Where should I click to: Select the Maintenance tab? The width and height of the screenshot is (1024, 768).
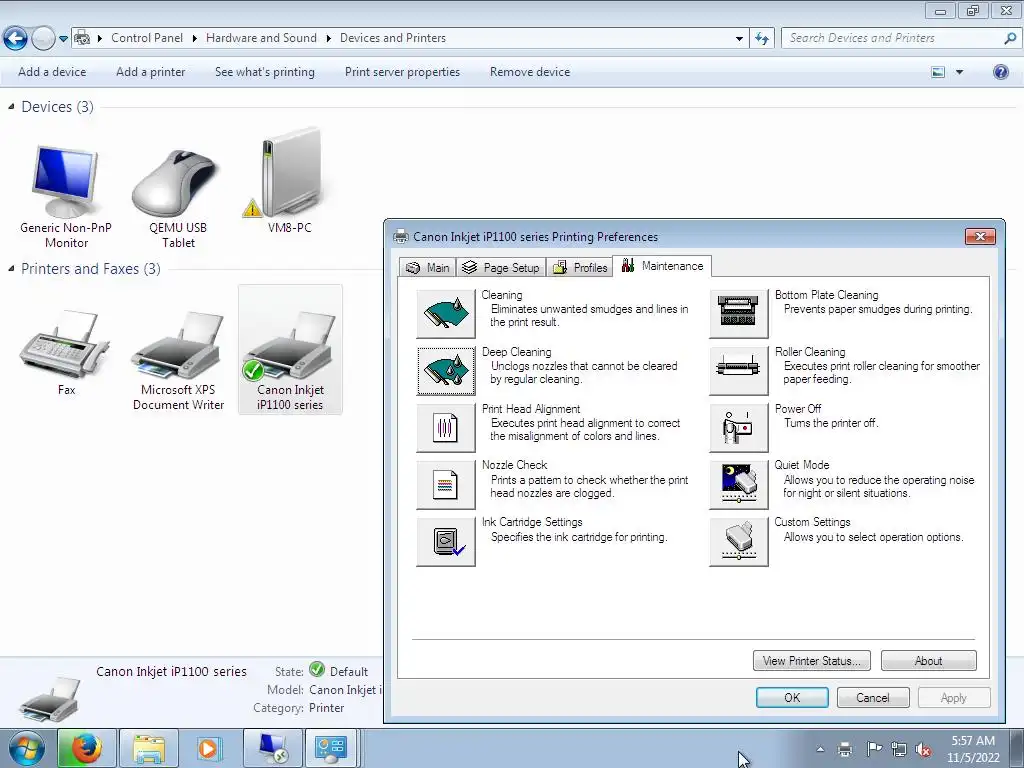coord(662,266)
